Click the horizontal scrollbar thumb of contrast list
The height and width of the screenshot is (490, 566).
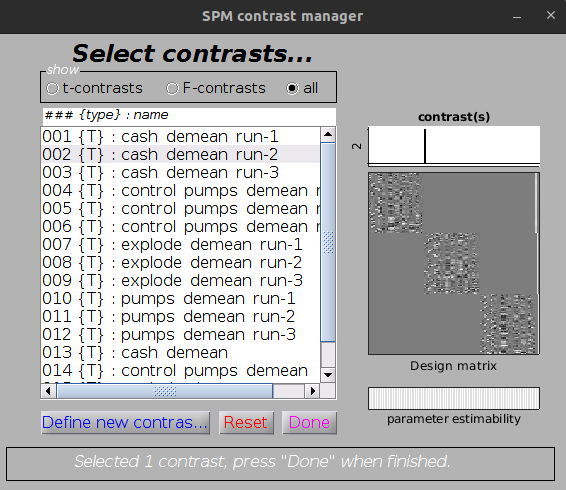165,391
